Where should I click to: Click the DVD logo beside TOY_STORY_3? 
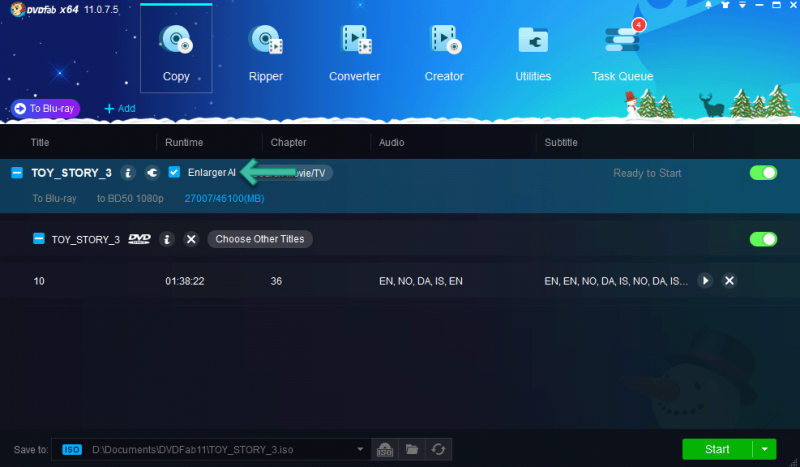(x=139, y=239)
